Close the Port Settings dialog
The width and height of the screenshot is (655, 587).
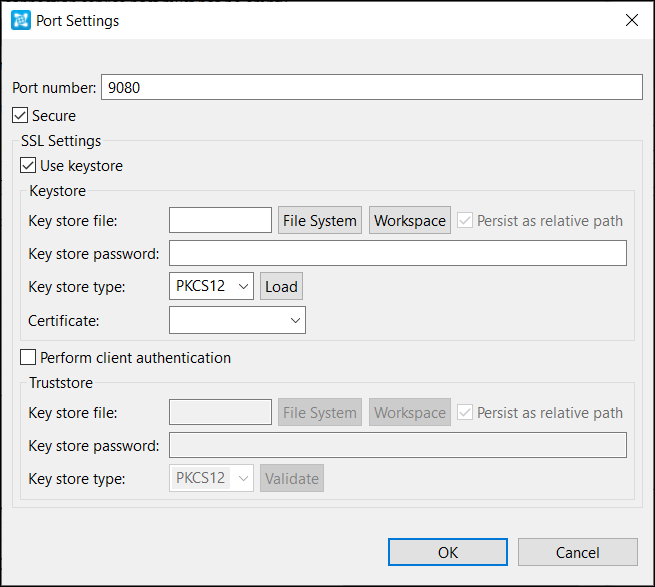(x=632, y=20)
